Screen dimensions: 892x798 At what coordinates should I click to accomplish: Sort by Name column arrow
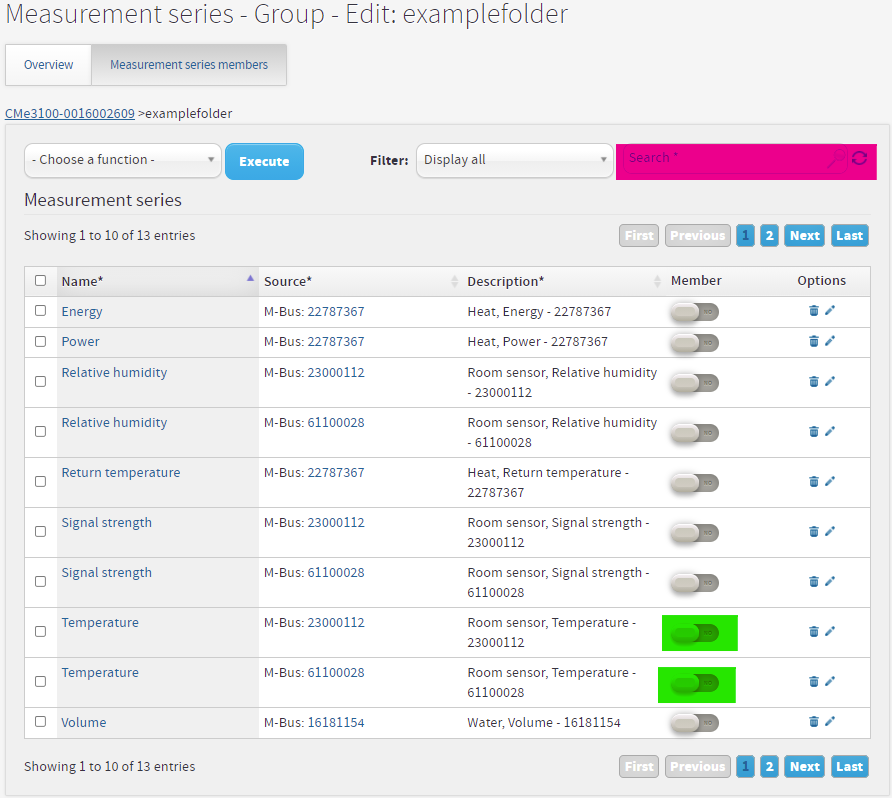coord(250,278)
